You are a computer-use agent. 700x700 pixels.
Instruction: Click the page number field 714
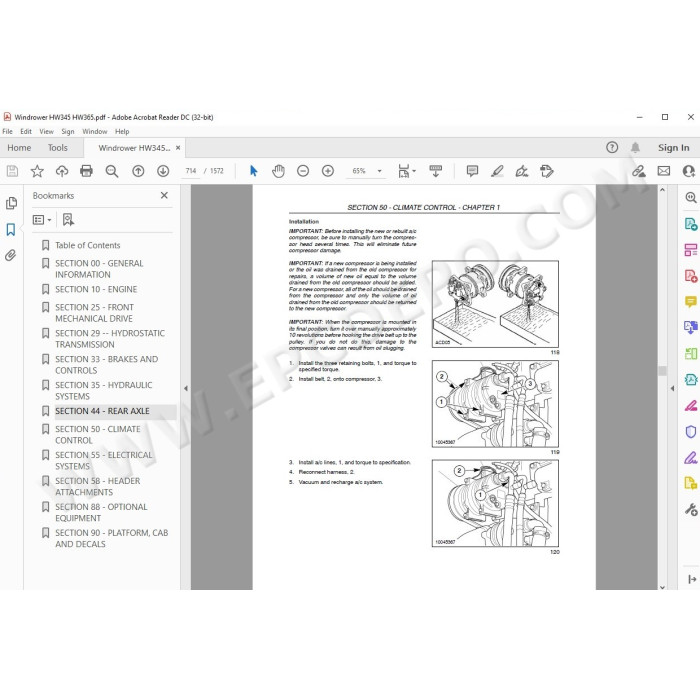click(x=191, y=171)
